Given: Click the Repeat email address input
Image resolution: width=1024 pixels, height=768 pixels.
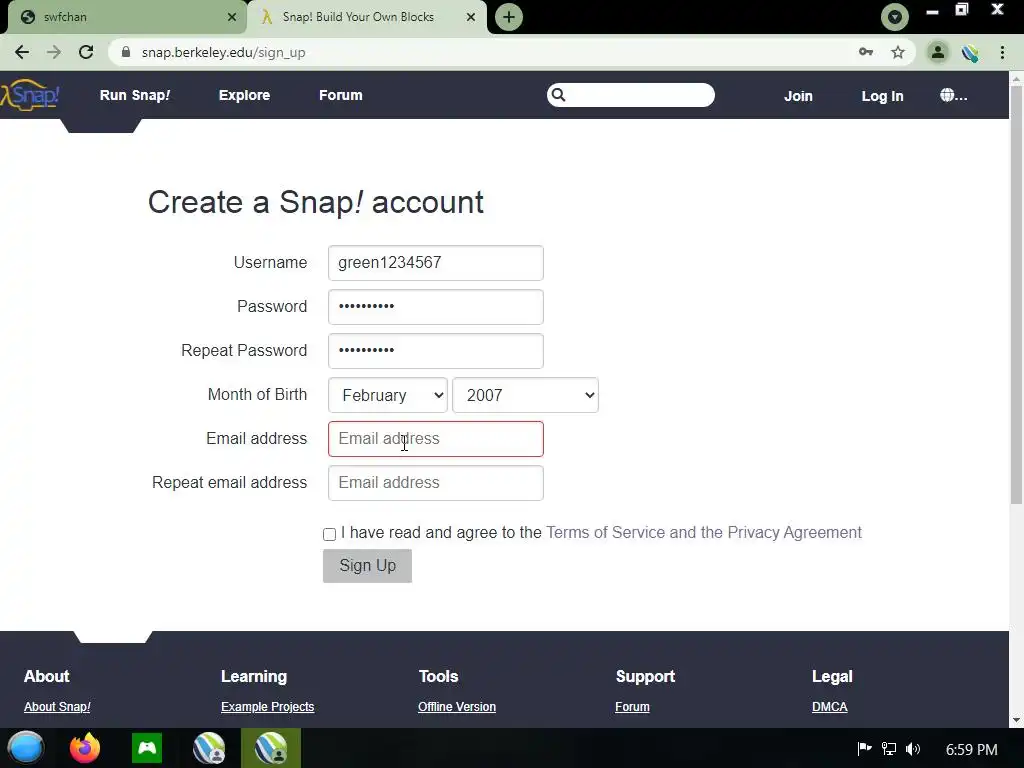Looking at the screenshot, I should [436, 483].
